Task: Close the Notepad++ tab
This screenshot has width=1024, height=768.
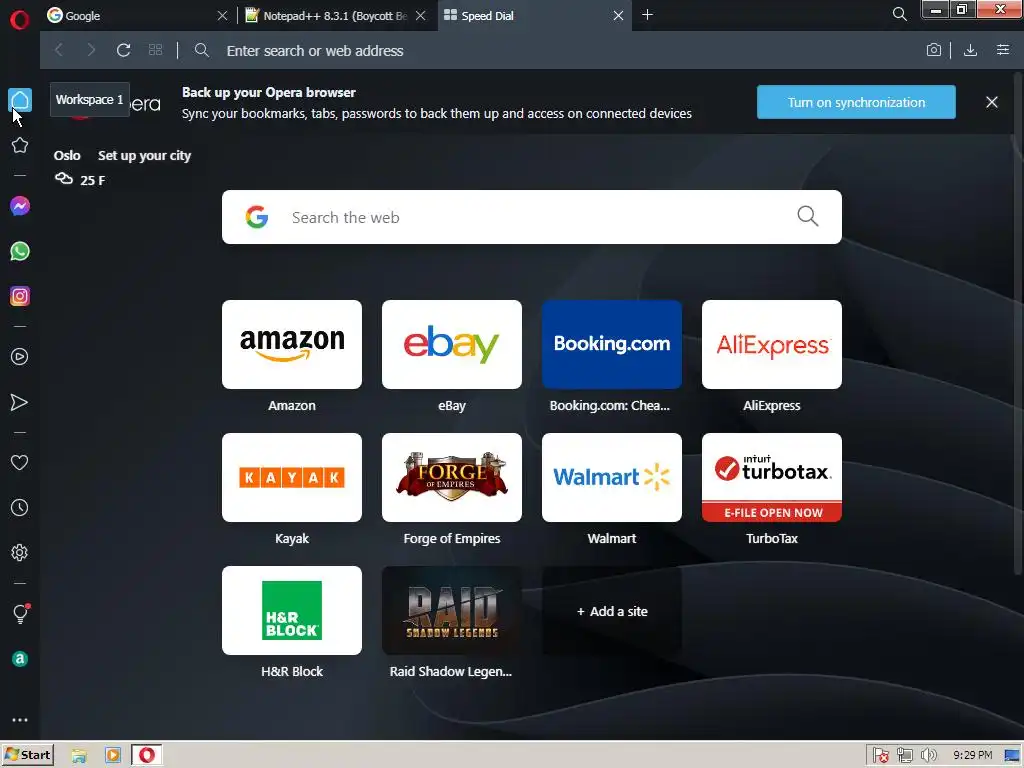Action: click(421, 16)
